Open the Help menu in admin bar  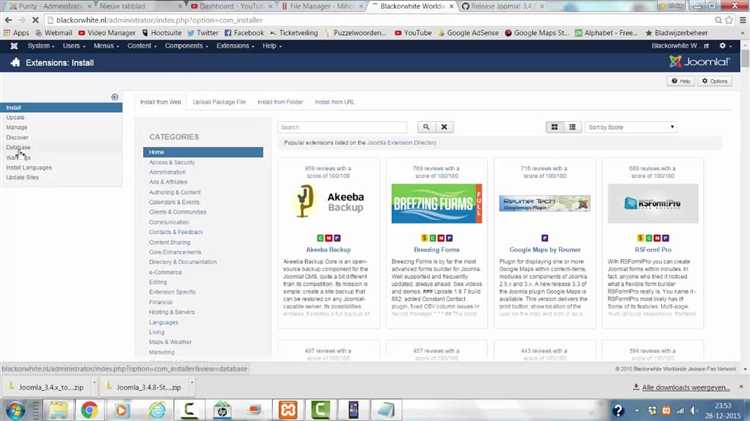coord(272,46)
